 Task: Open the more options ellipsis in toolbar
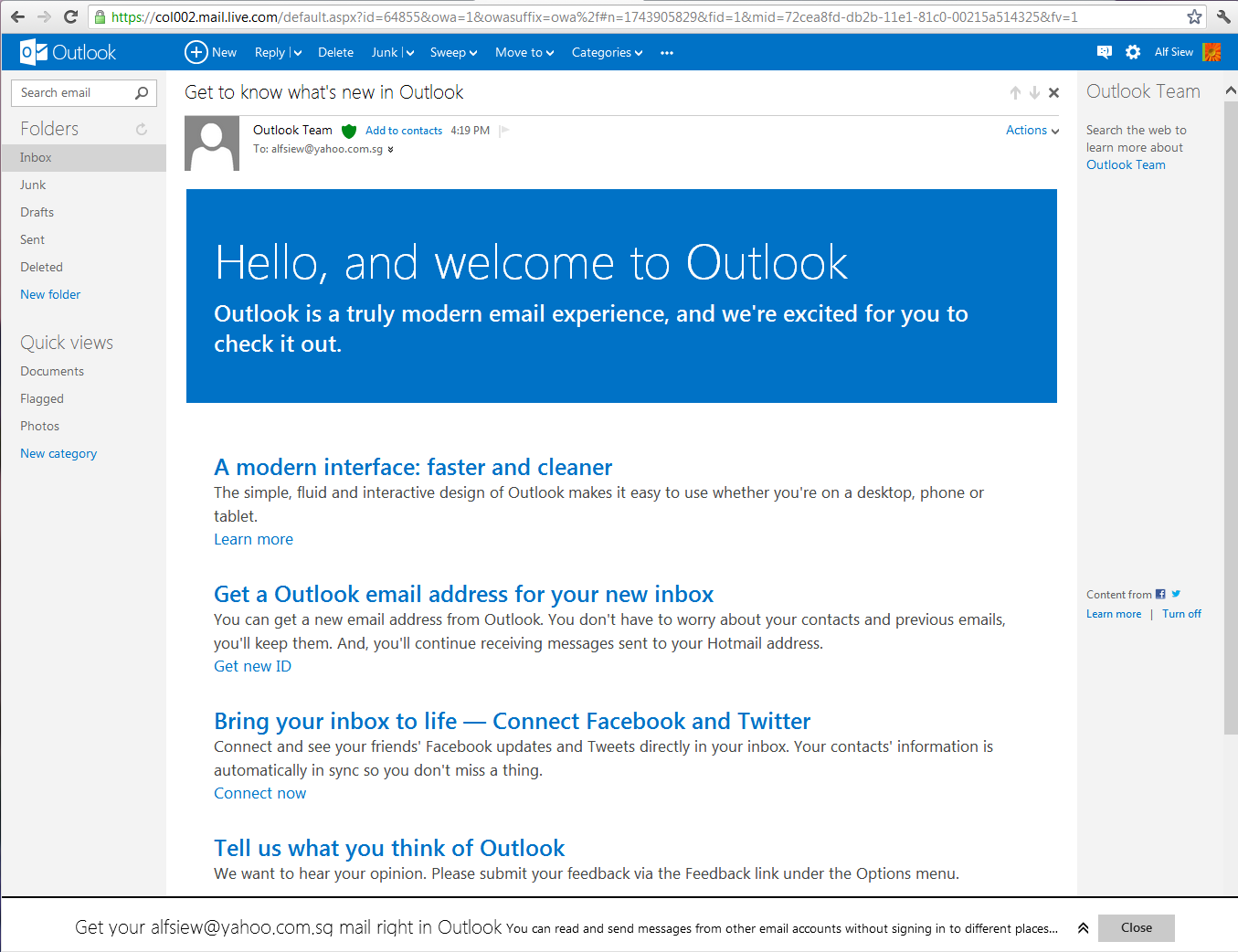pyautogui.click(x=667, y=53)
